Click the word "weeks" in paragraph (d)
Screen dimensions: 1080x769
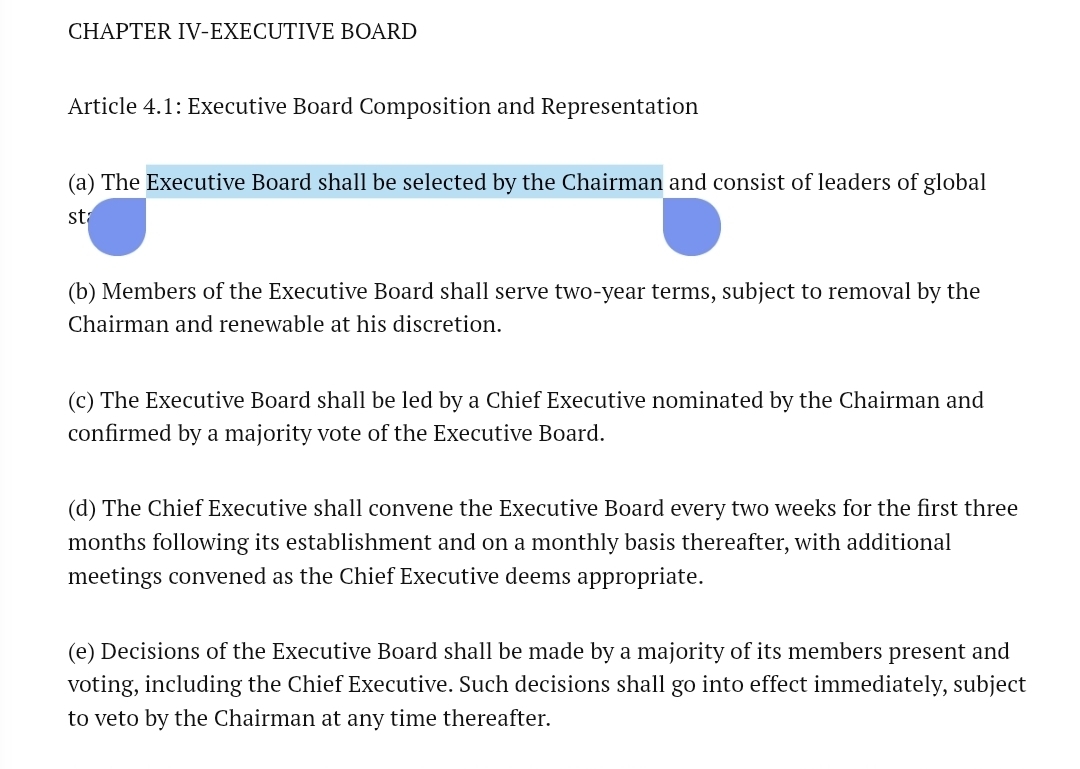(x=805, y=508)
